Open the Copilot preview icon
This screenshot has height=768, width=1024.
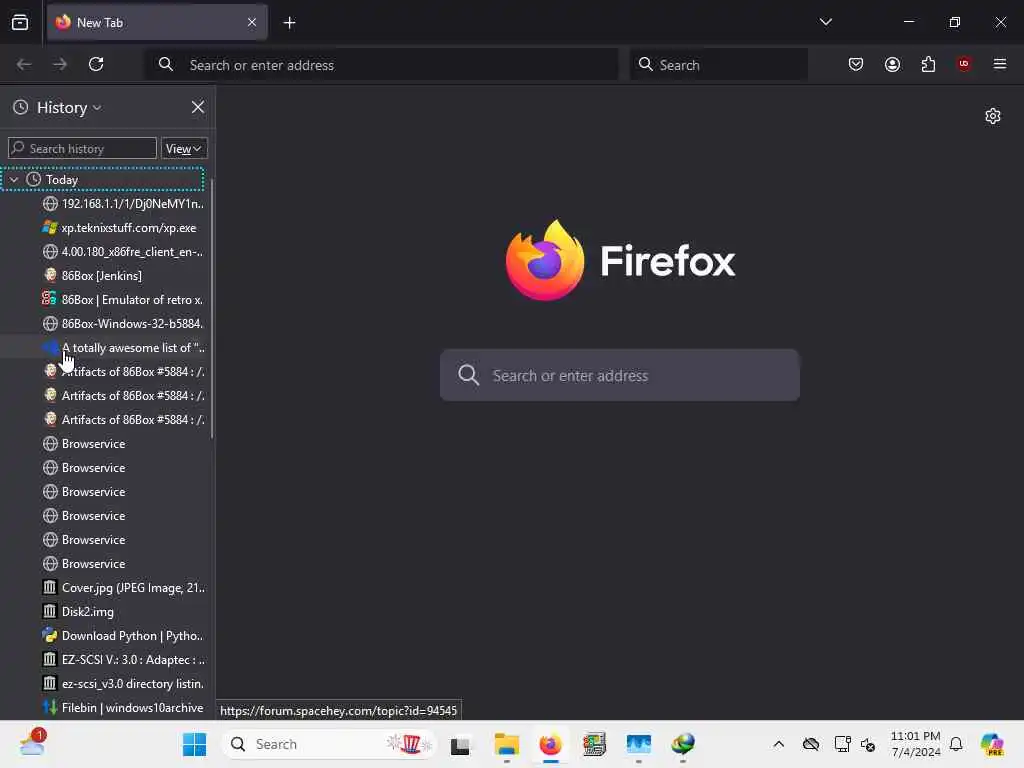(991, 744)
